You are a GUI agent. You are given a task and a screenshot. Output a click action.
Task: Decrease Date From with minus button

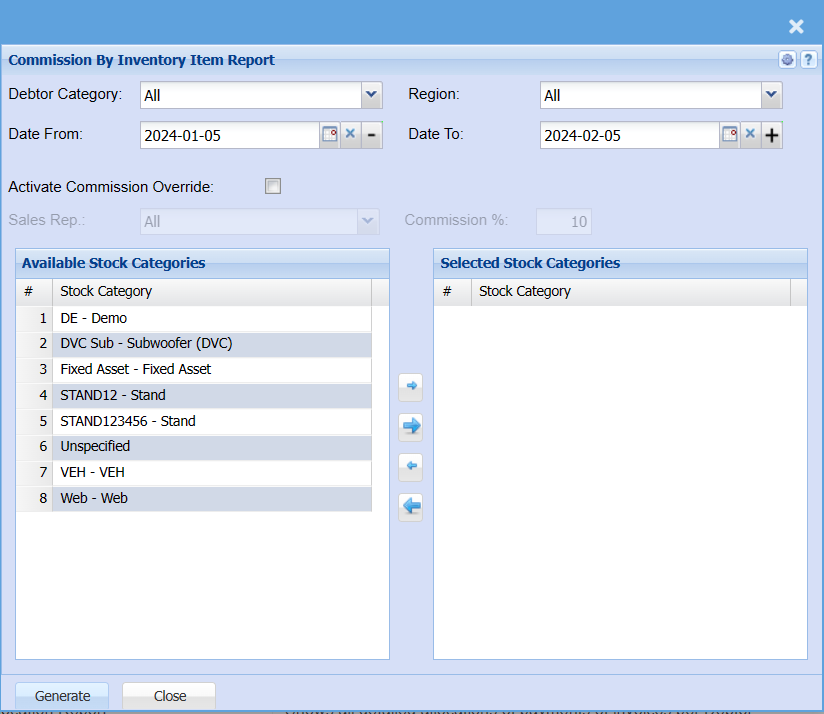tap(371, 135)
